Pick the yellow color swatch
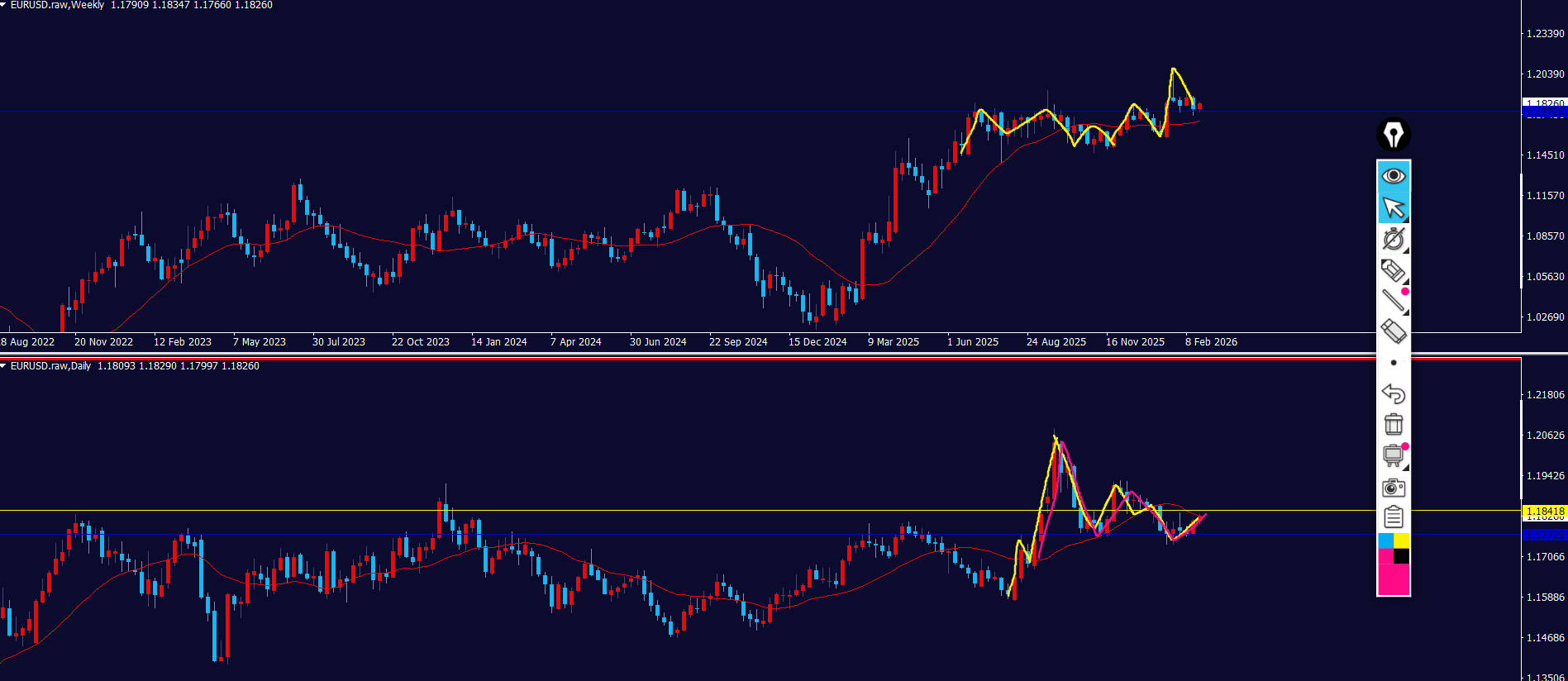 pos(1402,541)
